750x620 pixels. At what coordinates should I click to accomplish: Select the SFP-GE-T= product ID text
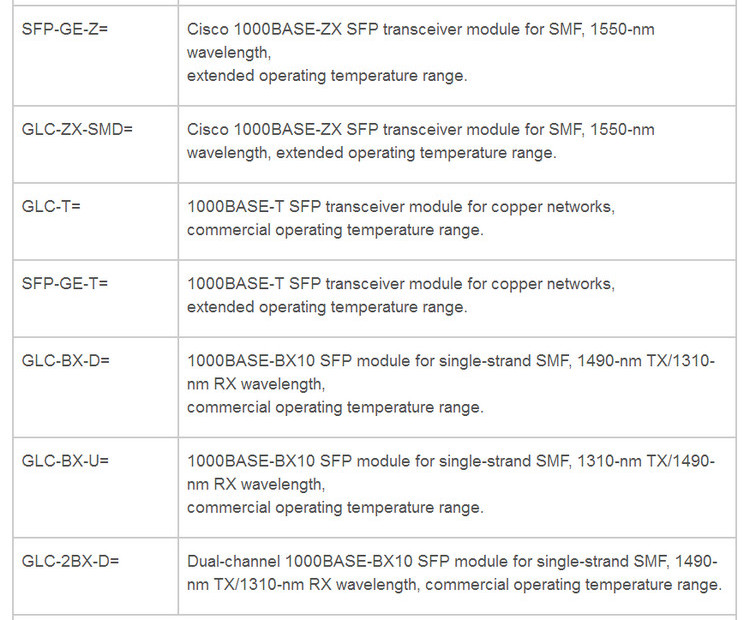coord(65,284)
